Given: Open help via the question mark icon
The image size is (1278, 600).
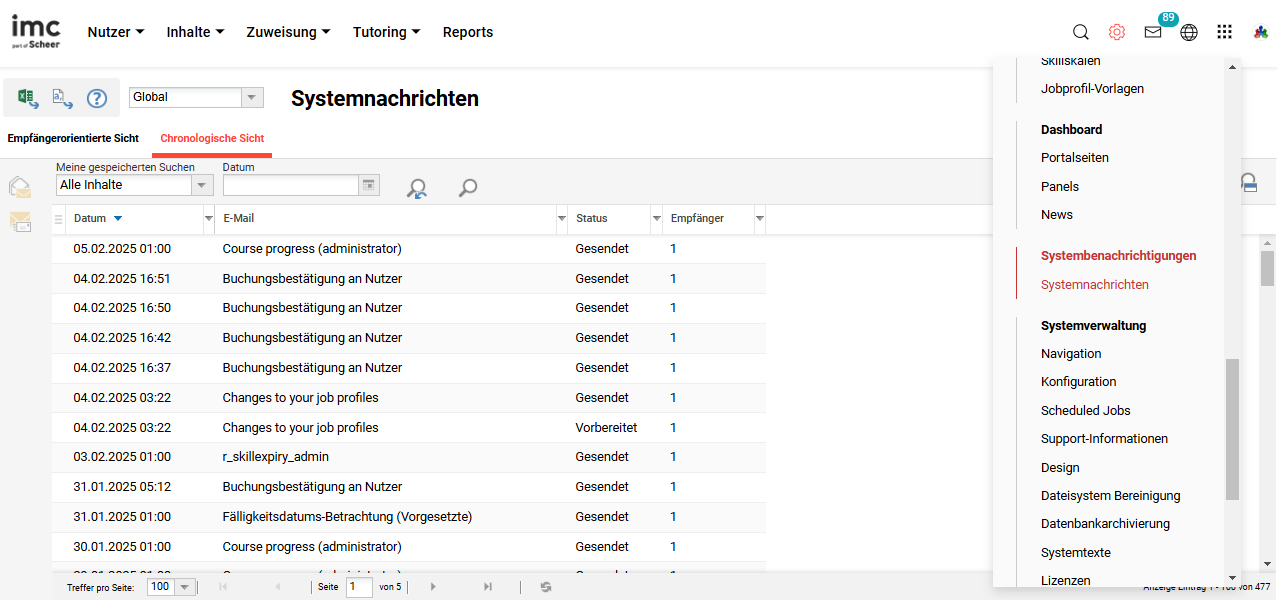Looking at the screenshot, I should pos(97,98).
